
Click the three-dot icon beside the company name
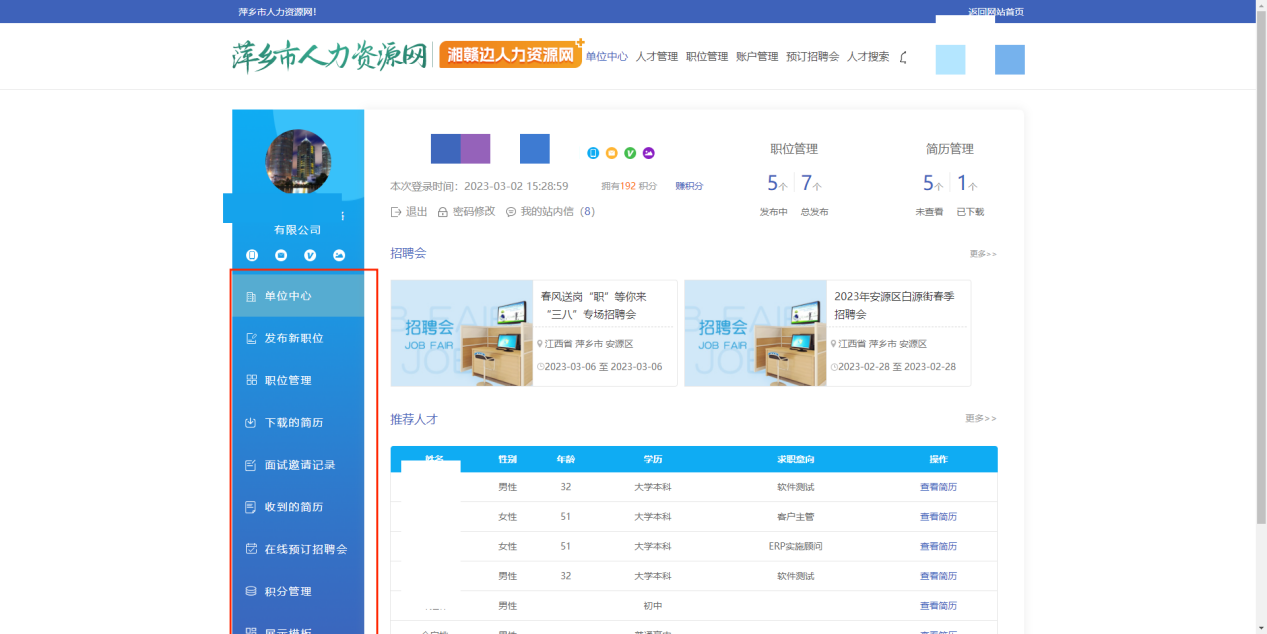[342, 215]
